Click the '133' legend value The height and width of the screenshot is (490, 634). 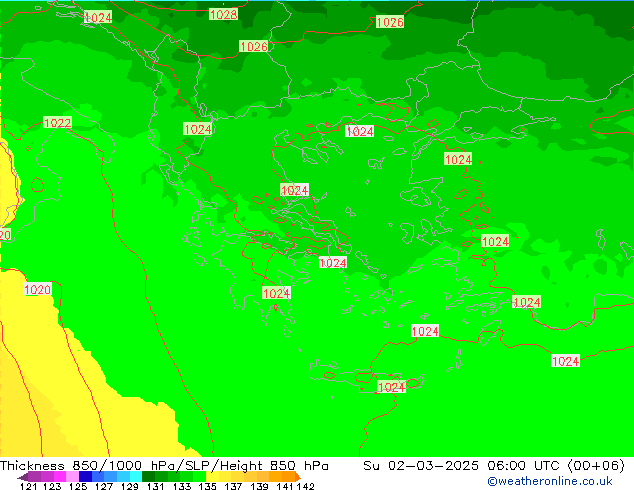pyautogui.click(x=182, y=486)
